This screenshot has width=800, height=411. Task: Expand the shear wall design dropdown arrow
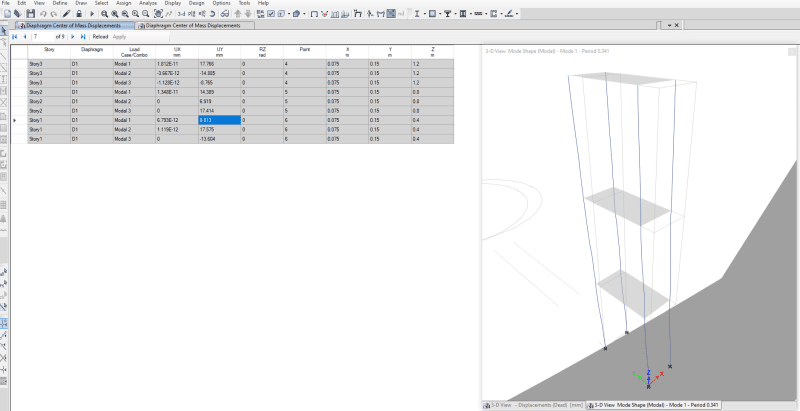point(501,14)
